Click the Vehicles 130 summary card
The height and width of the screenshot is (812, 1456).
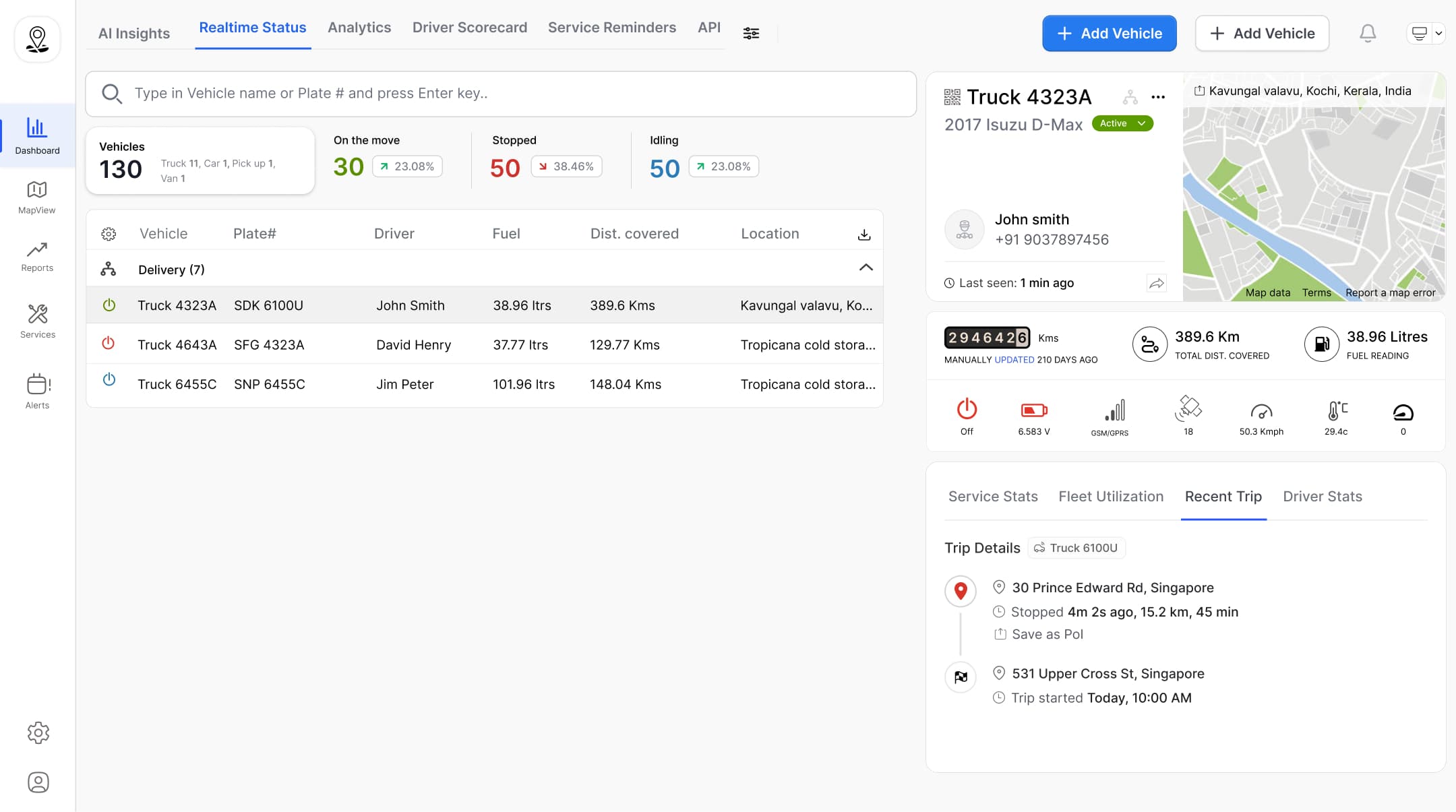200,161
